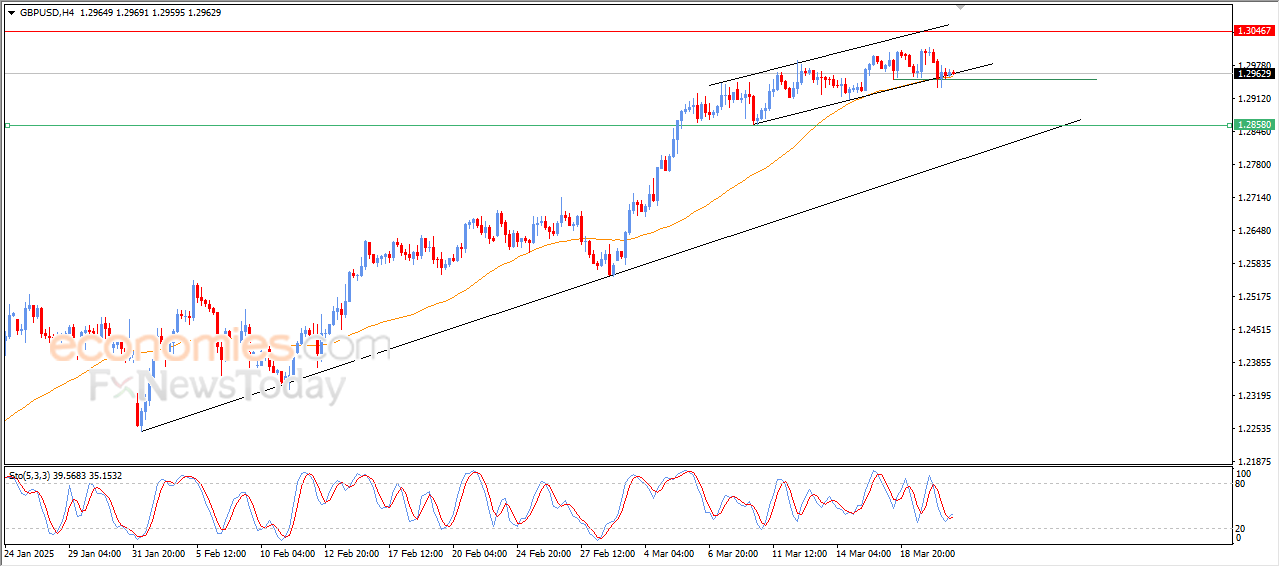Viewport: 1280px width, 567px height.
Task: Click the 27 Feb 12:00 date label
Action: point(605,552)
